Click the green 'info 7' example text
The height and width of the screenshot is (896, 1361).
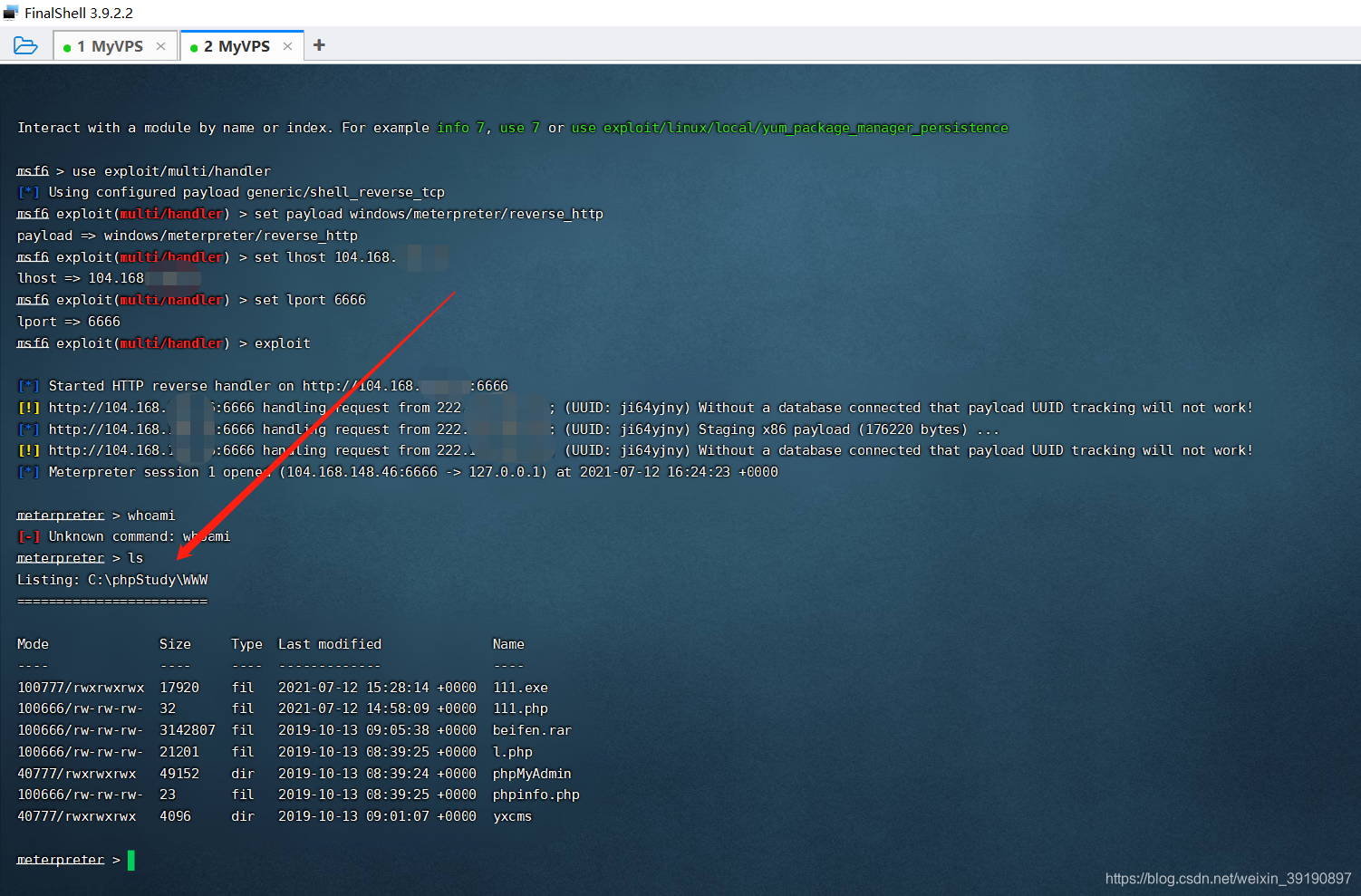(x=460, y=128)
